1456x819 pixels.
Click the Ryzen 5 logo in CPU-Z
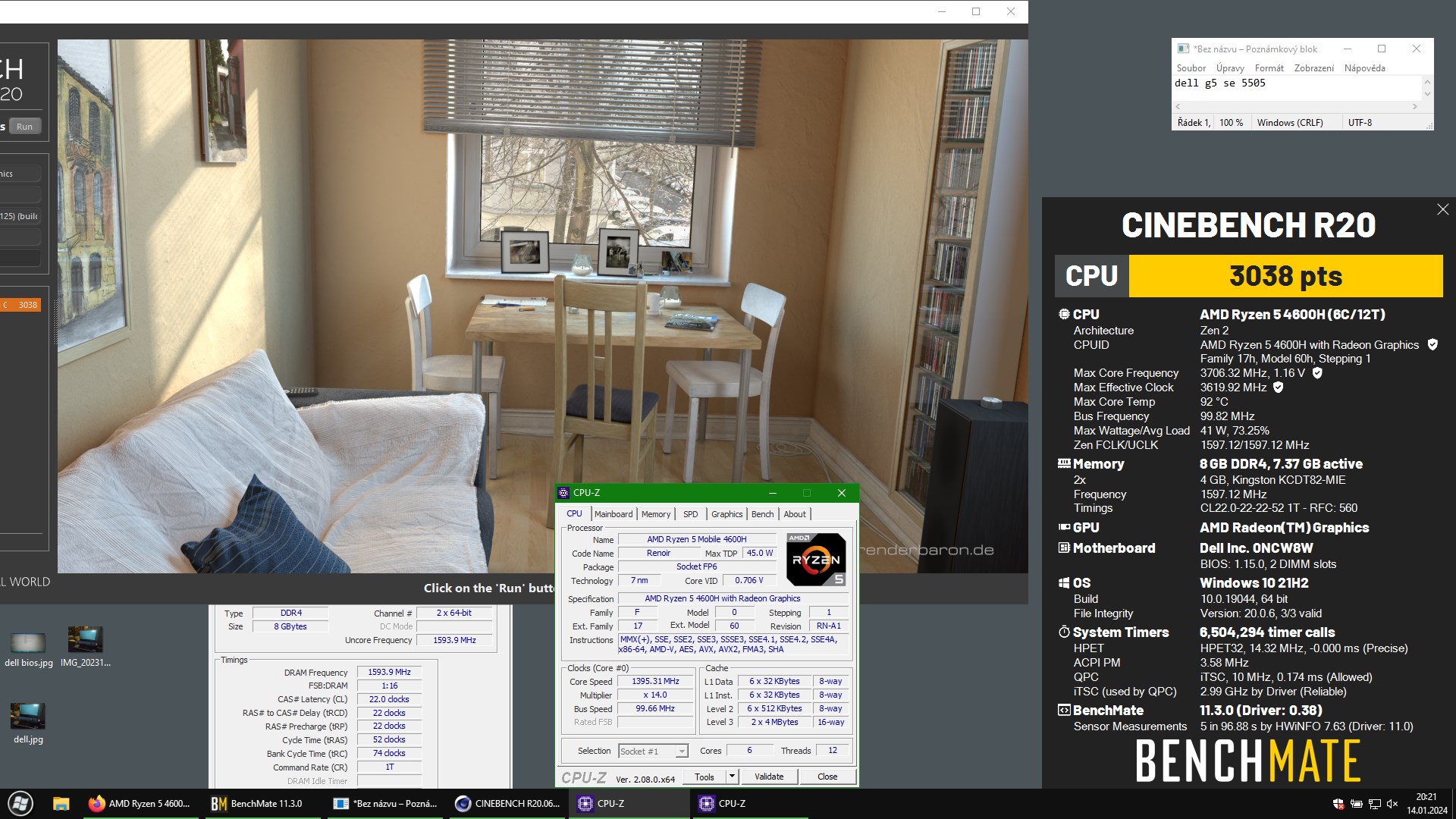click(816, 559)
